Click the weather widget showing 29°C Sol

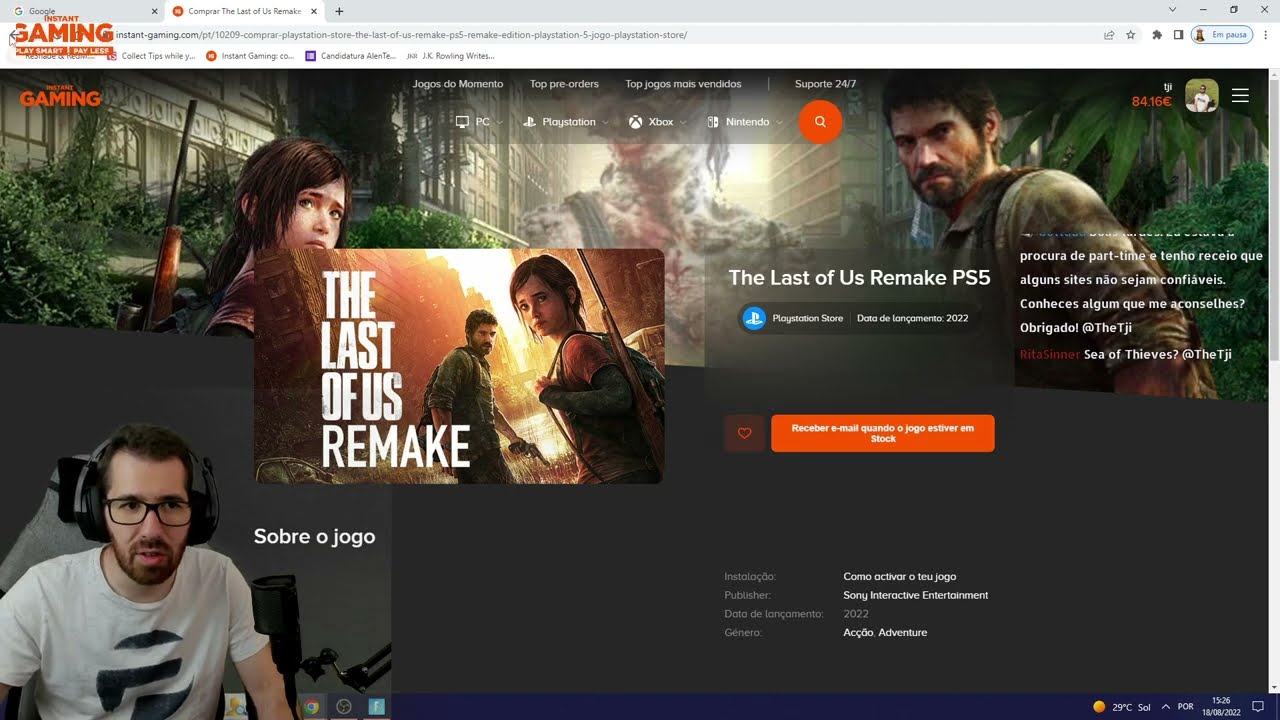[x=1122, y=706]
